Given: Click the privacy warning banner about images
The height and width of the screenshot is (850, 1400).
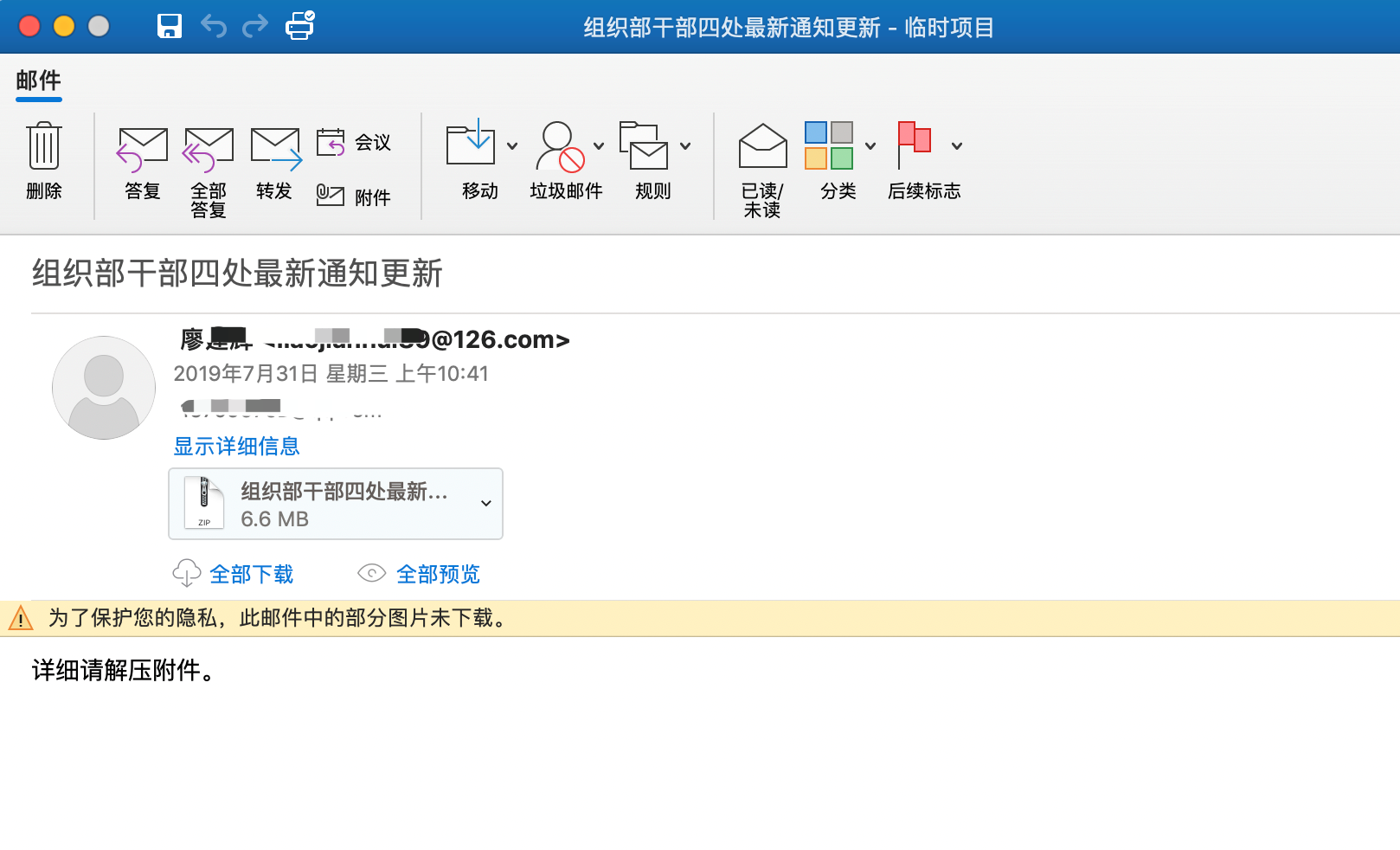Looking at the screenshot, I should click(x=700, y=618).
